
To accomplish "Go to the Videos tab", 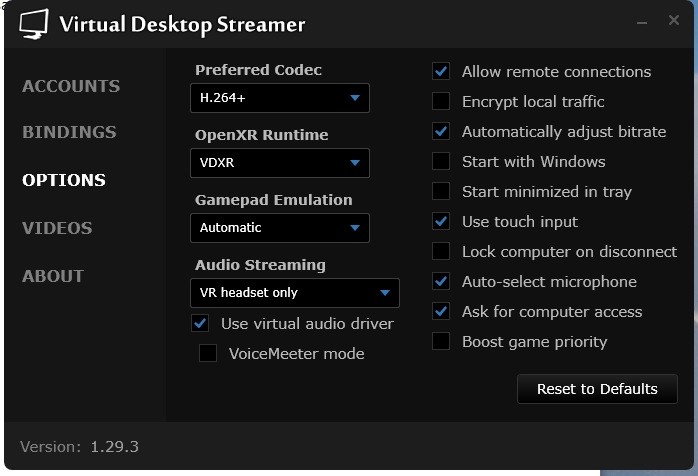I will coord(57,228).
